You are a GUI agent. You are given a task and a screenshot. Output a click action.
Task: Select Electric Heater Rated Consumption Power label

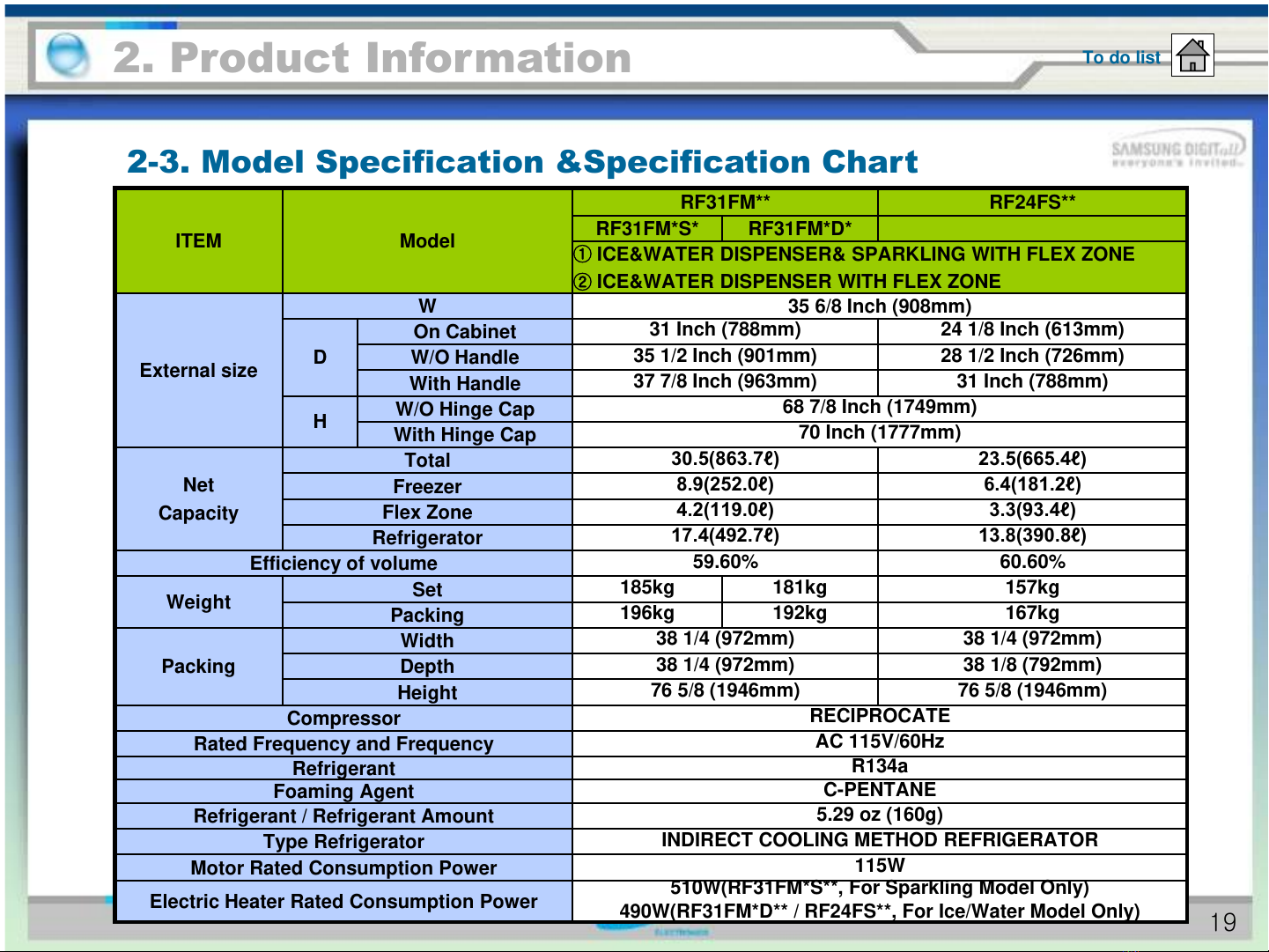tap(343, 902)
